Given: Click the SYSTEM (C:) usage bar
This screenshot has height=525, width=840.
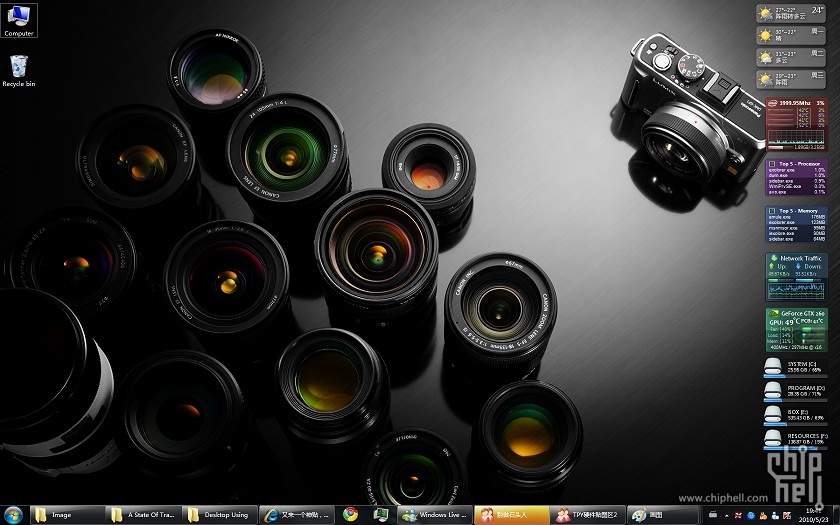Looking at the screenshot, I should tap(795, 376).
